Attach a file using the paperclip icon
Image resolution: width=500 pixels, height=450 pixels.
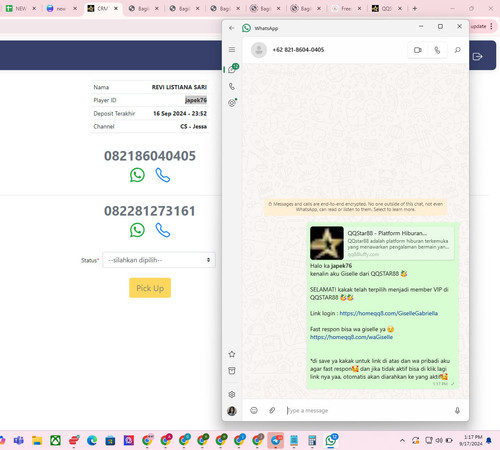pos(272,410)
